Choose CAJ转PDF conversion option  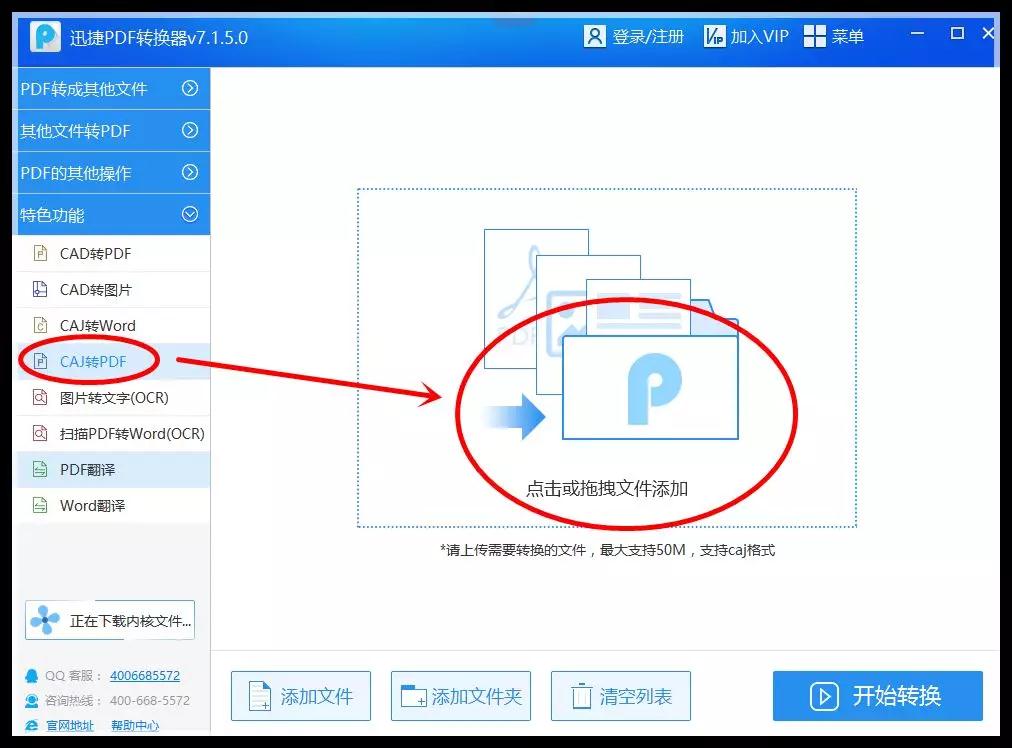pyautogui.click(x=93, y=362)
